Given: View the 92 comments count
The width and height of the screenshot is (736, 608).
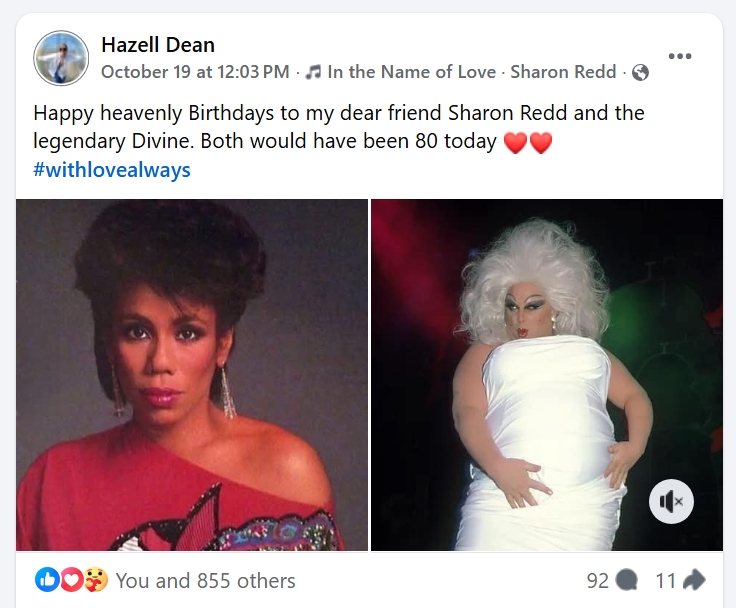Looking at the screenshot, I should [x=598, y=580].
